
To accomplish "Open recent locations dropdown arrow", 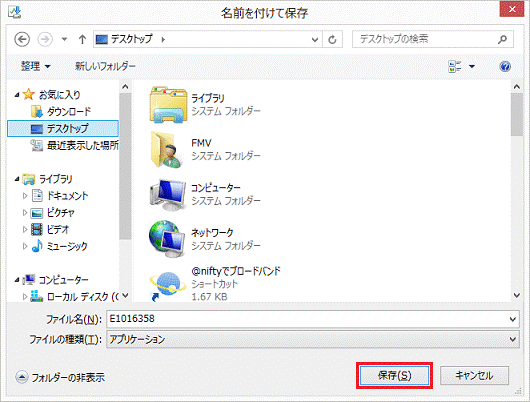I will [64, 40].
